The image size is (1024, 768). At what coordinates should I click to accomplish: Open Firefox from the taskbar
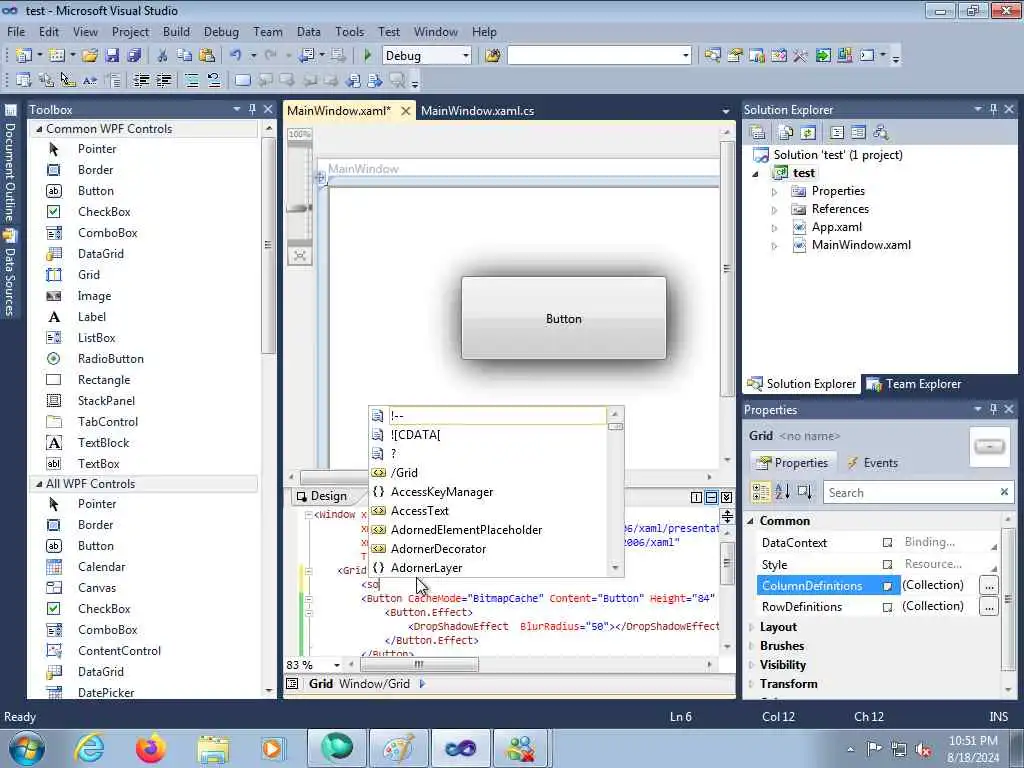point(151,748)
